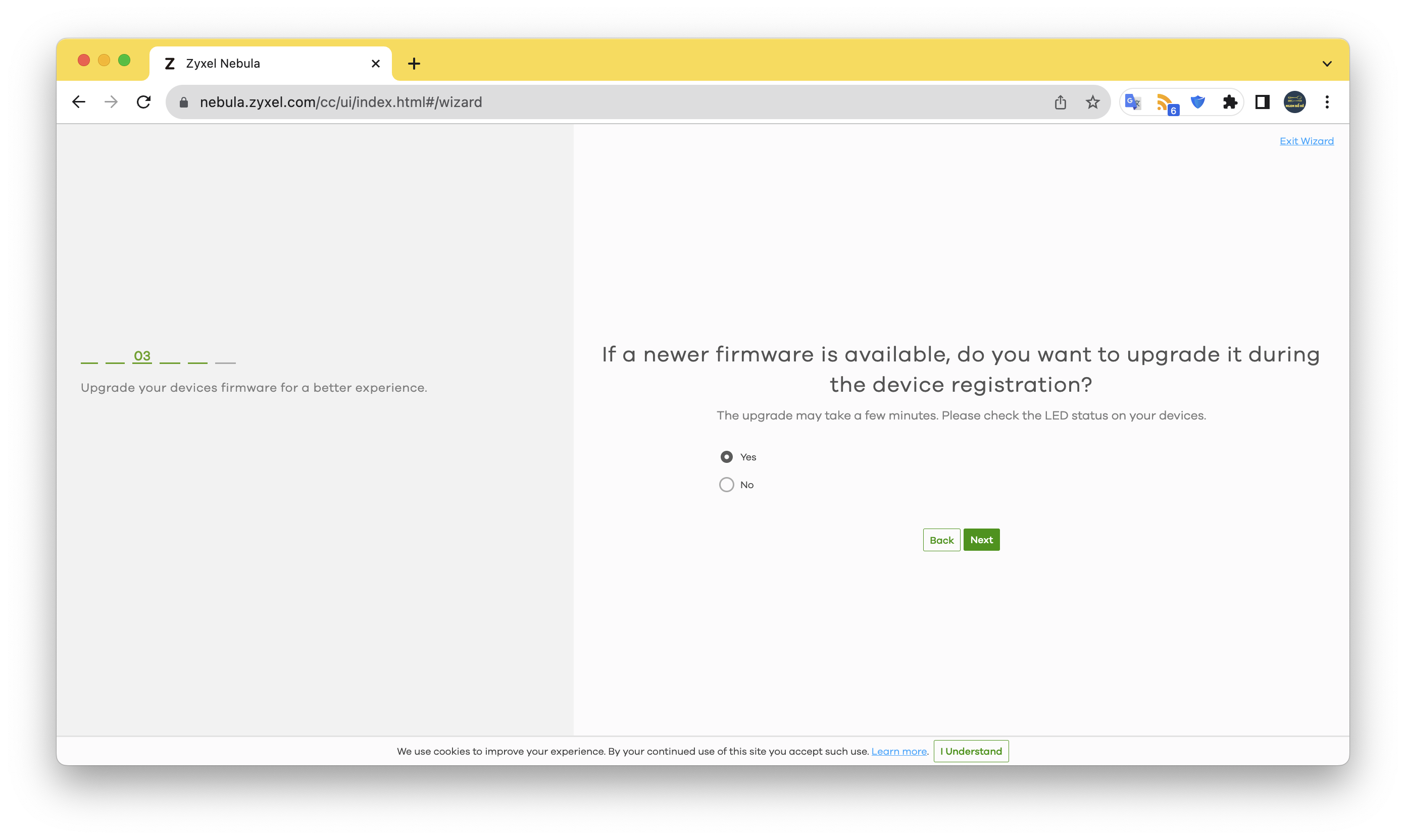Click the Exit Wizard link

pyautogui.click(x=1307, y=141)
